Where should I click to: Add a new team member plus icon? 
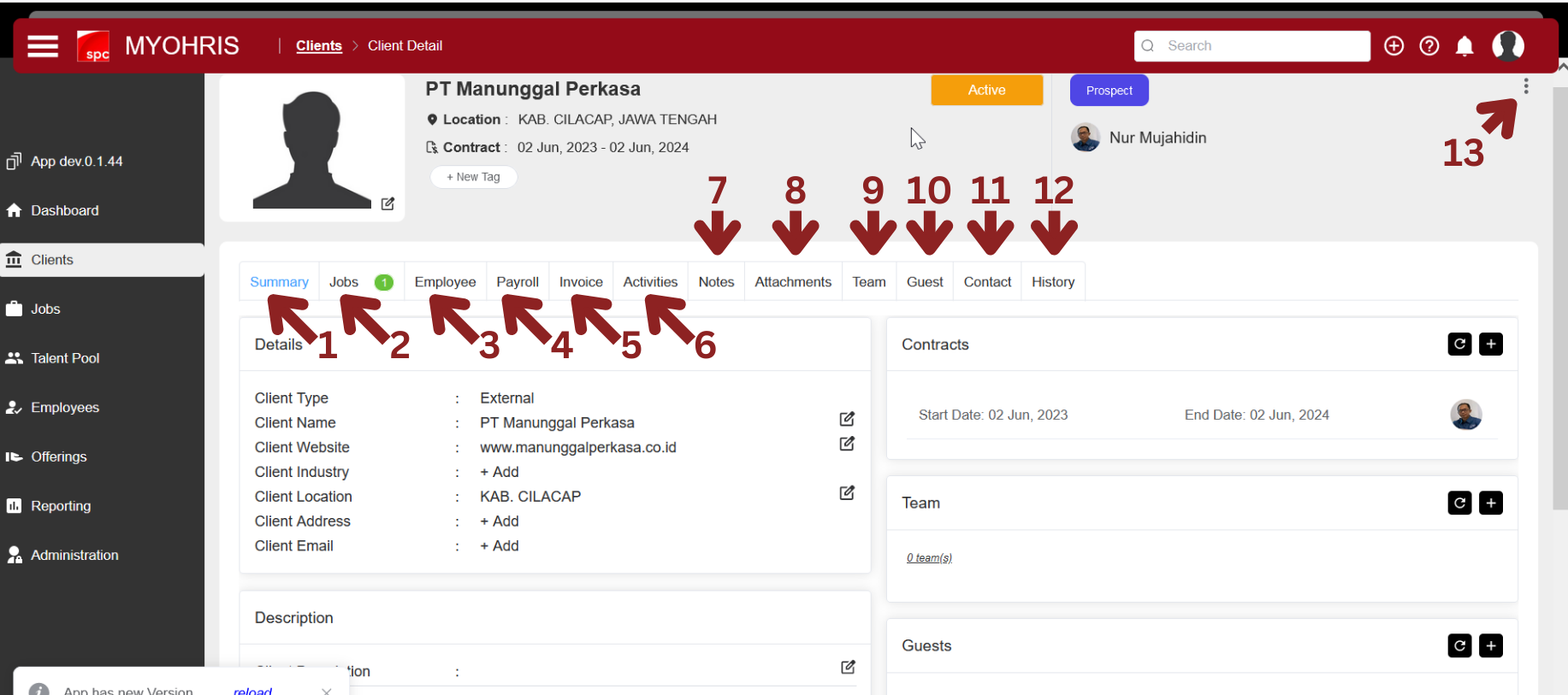pyautogui.click(x=1491, y=504)
